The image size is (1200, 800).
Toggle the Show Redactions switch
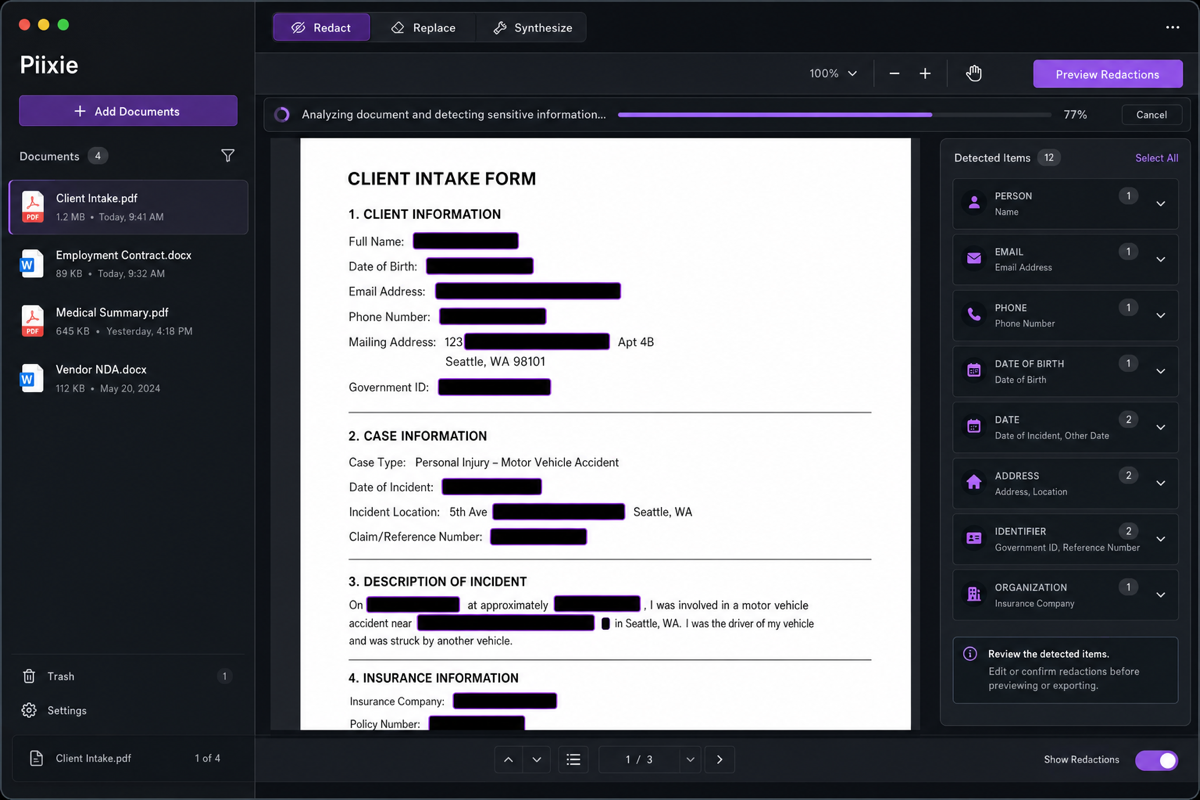pyautogui.click(x=1156, y=760)
